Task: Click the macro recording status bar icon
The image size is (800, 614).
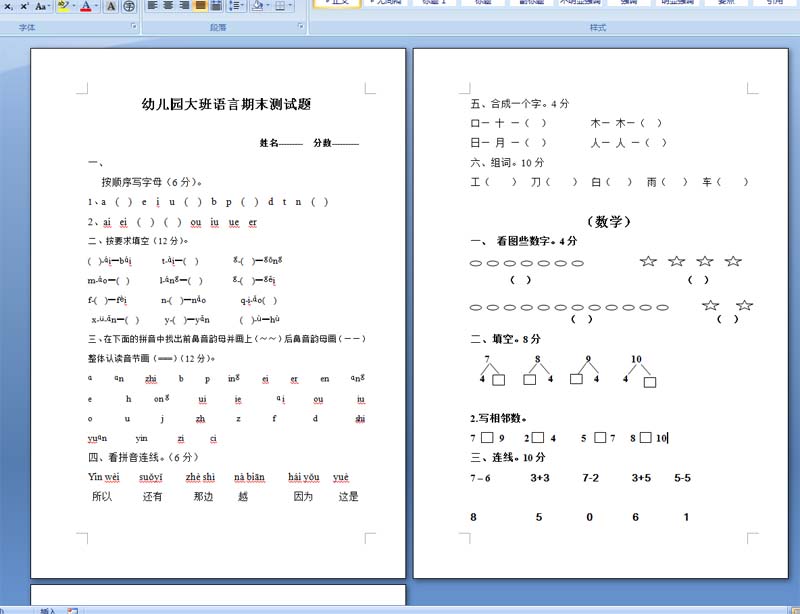Action: pyautogui.click(x=72, y=611)
